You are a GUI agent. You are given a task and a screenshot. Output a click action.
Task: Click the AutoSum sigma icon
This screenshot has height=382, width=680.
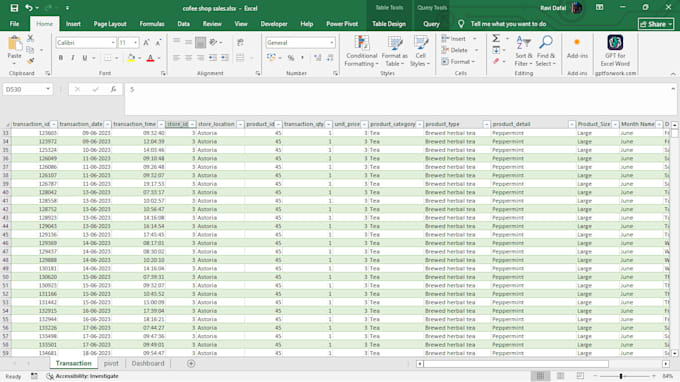click(496, 39)
